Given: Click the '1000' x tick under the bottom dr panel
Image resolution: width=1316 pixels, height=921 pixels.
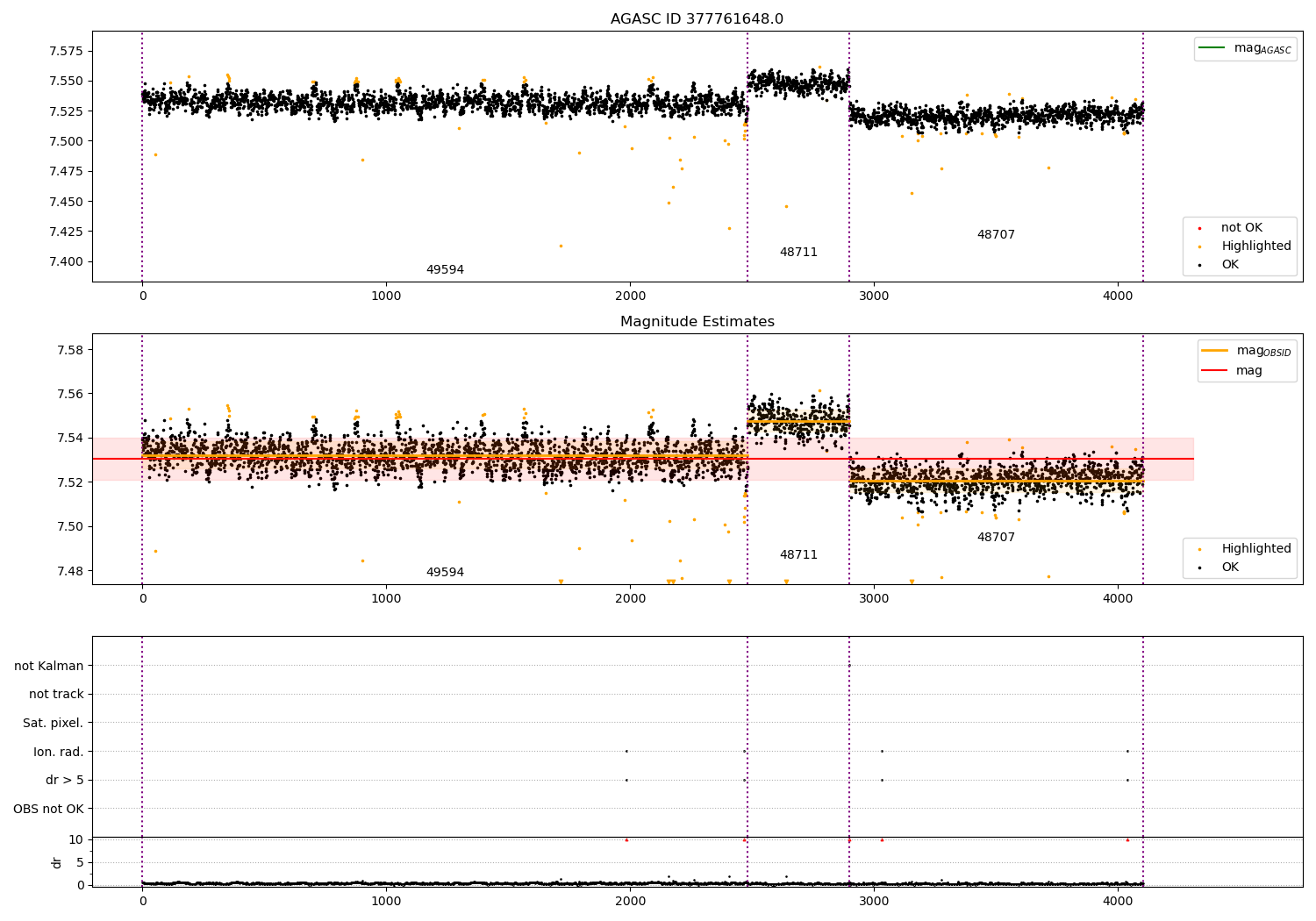Looking at the screenshot, I should (386, 902).
